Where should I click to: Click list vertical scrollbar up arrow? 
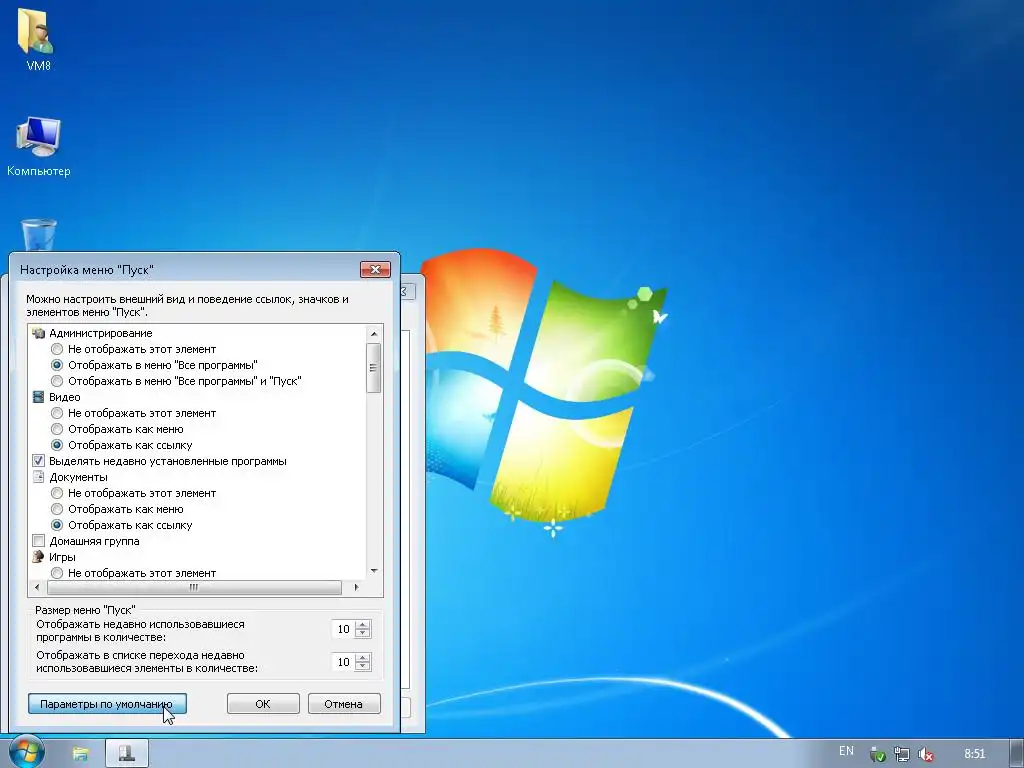tap(374, 334)
